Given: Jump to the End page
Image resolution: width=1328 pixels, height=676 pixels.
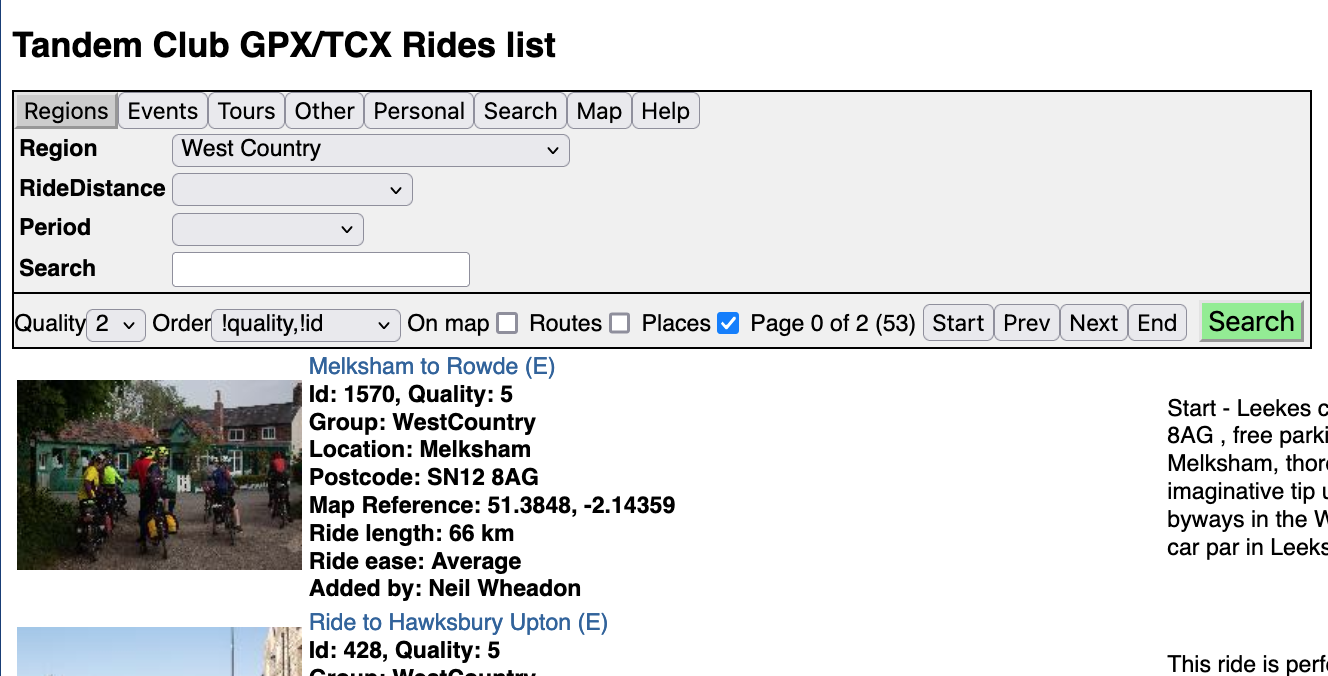Looking at the screenshot, I should click(x=1157, y=323).
